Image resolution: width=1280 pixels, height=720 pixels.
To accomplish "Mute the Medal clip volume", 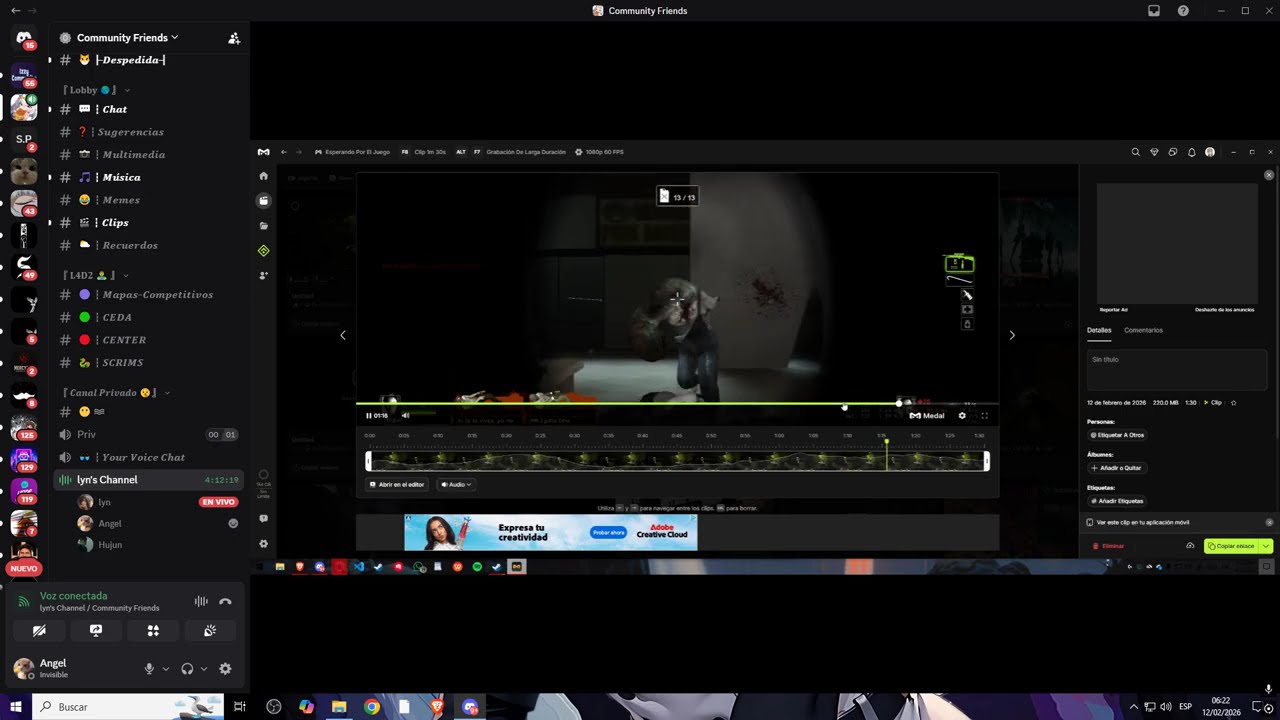I will [405, 415].
